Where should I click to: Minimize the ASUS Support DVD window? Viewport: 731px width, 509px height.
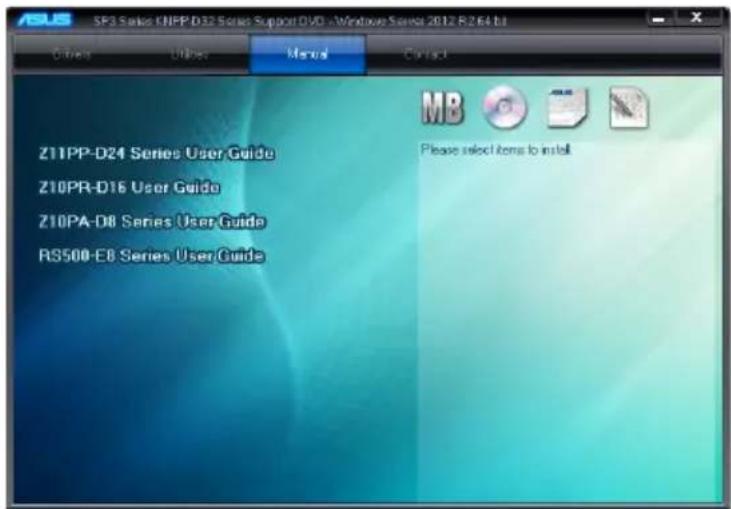pyautogui.click(x=659, y=19)
